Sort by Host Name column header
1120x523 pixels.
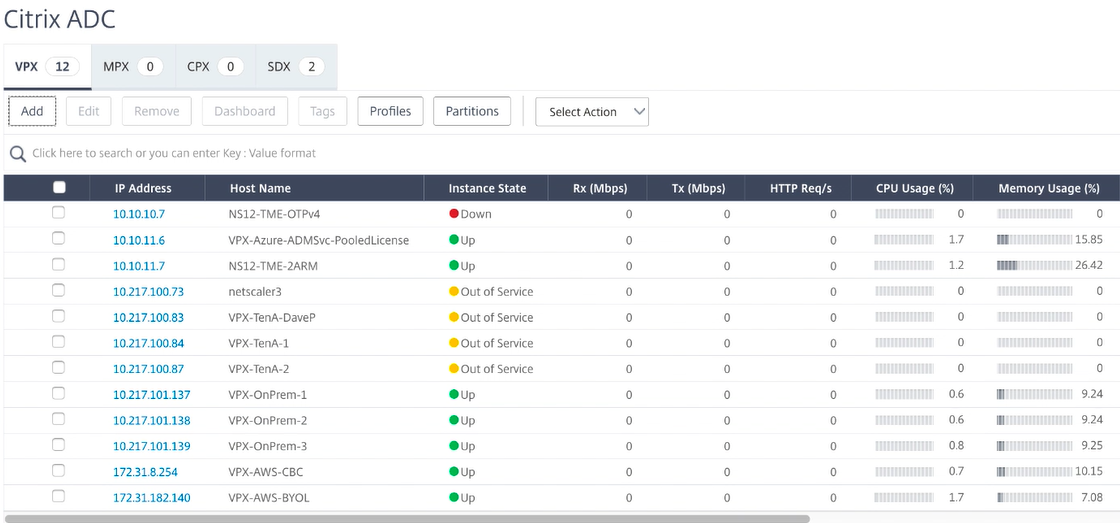(x=260, y=188)
